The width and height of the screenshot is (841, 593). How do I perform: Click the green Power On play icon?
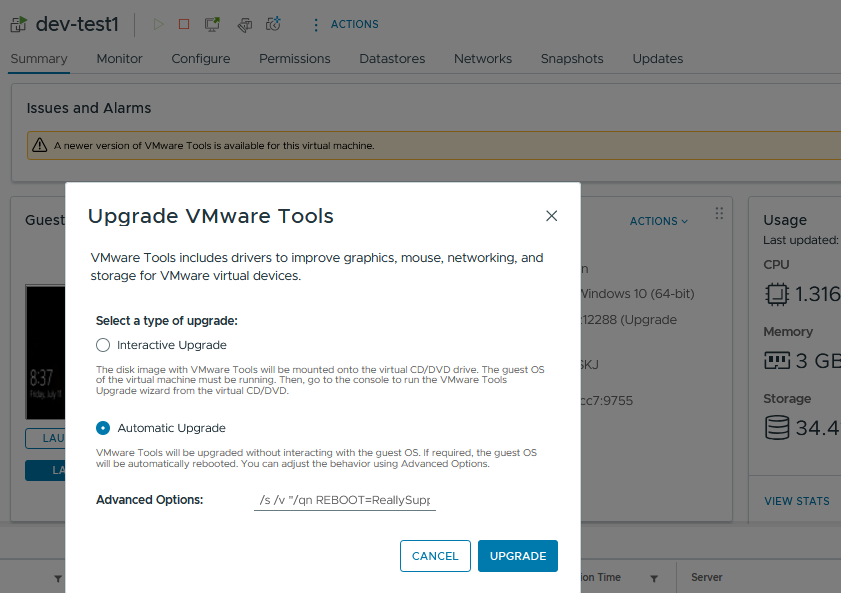(x=158, y=24)
